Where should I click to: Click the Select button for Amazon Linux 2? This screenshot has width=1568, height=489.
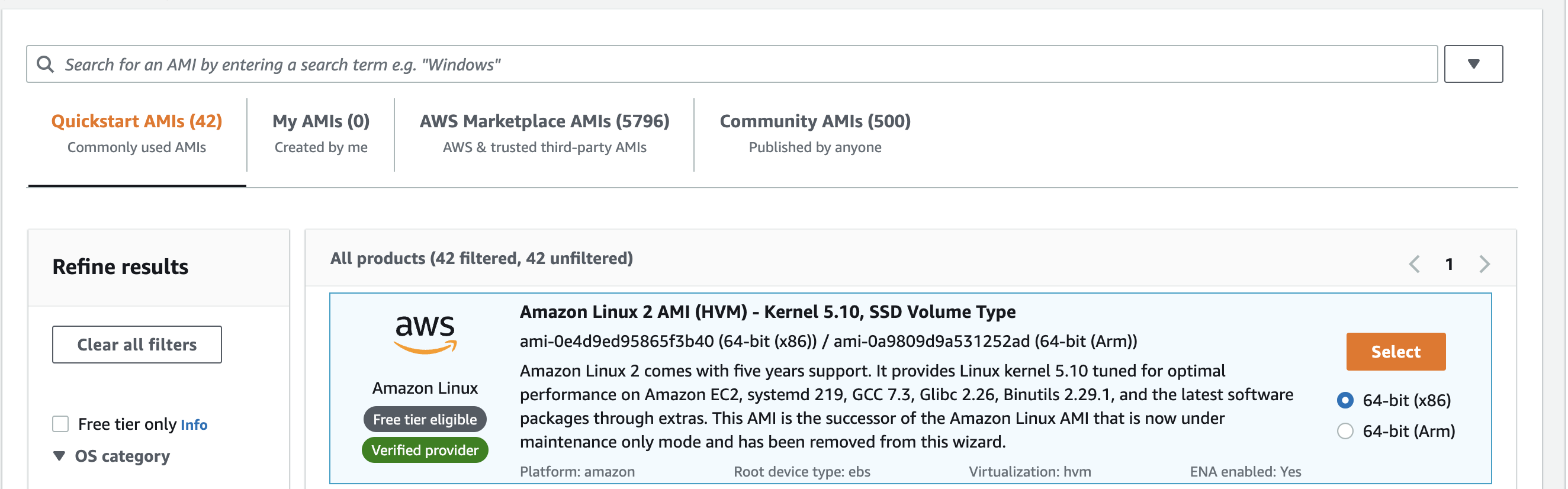pyautogui.click(x=1396, y=352)
